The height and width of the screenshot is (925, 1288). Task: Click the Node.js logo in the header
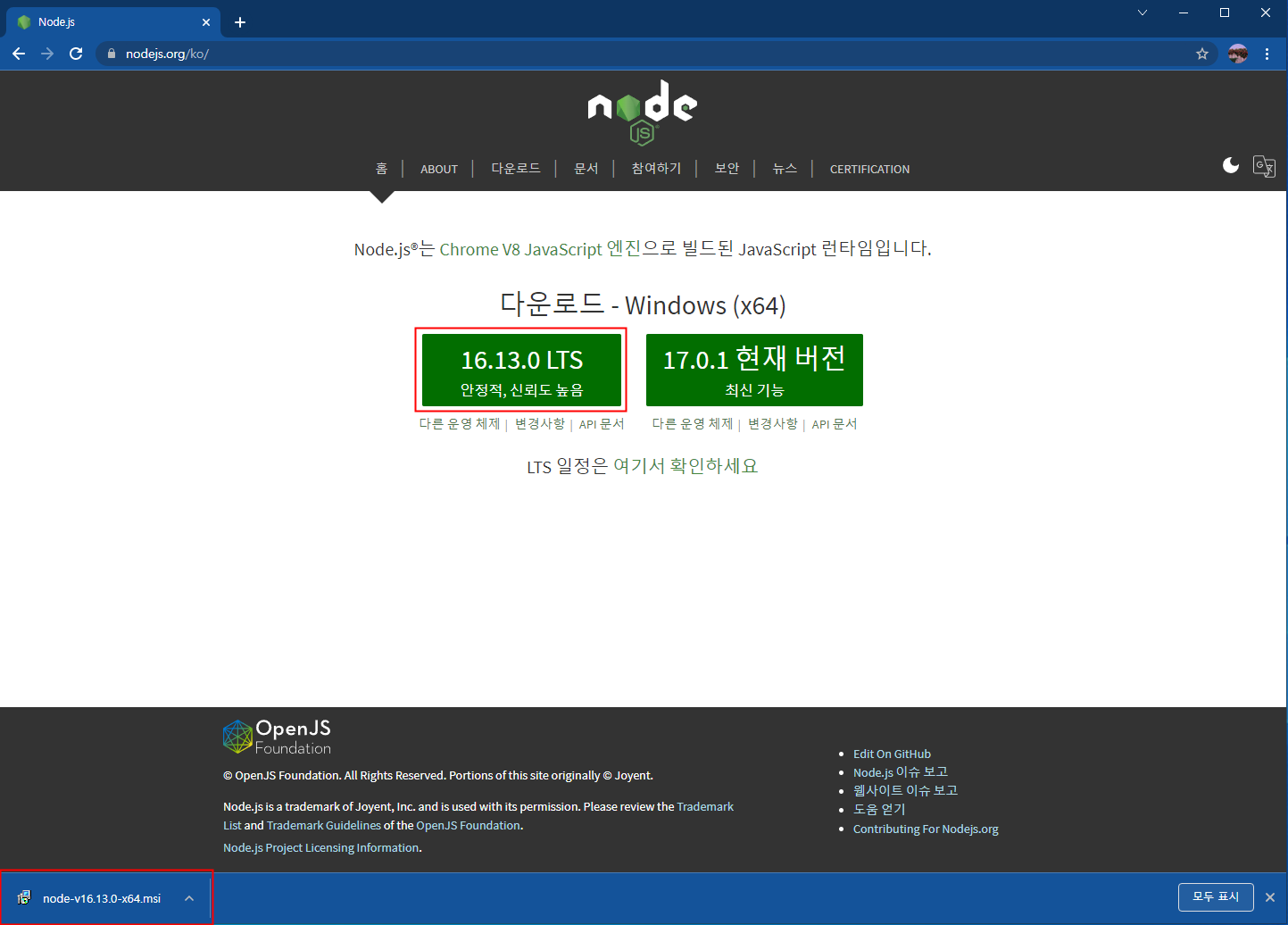pyautogui.click(x=643, y=112)
